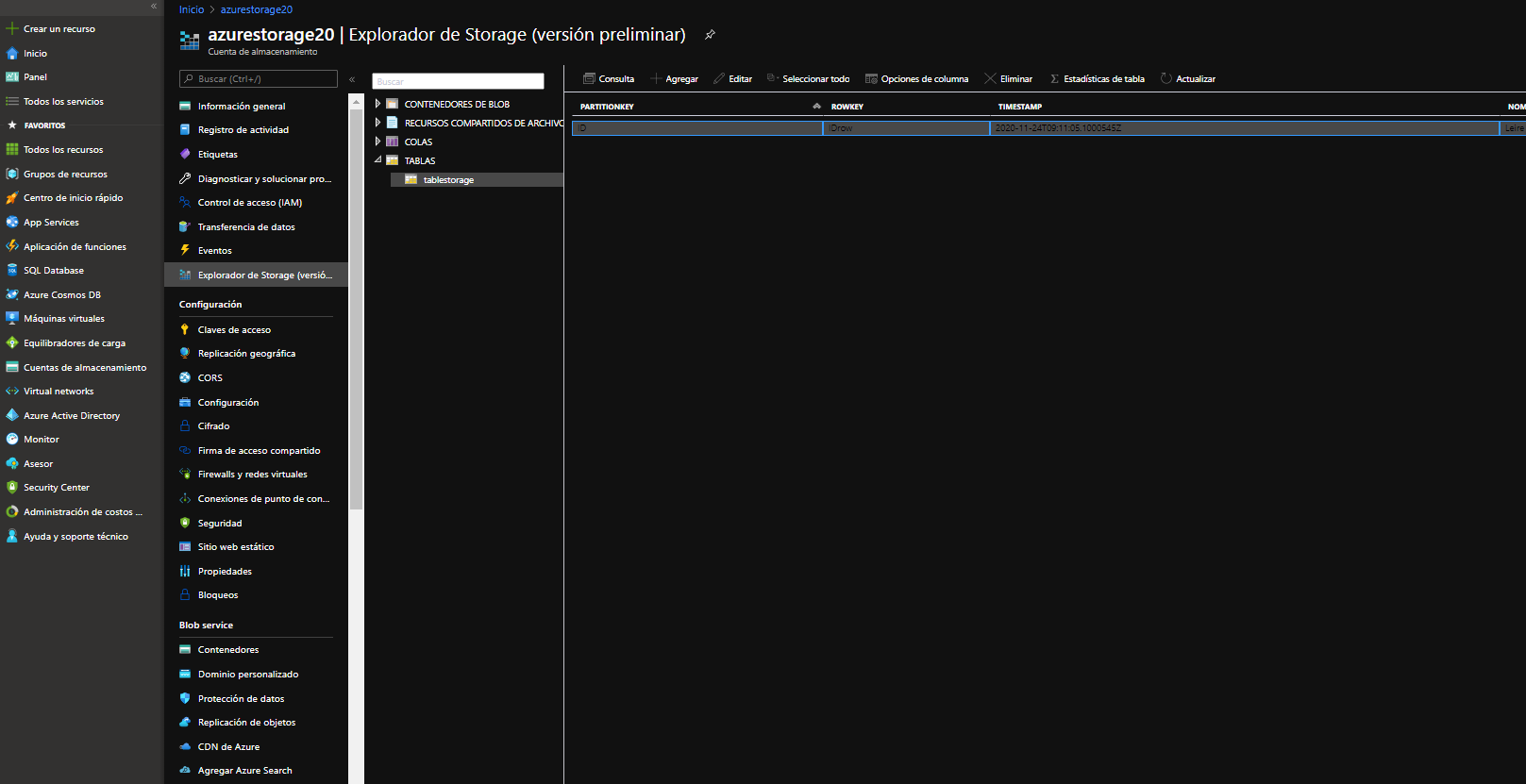Click the Crear un recurso plus icon

coord(12,29)
